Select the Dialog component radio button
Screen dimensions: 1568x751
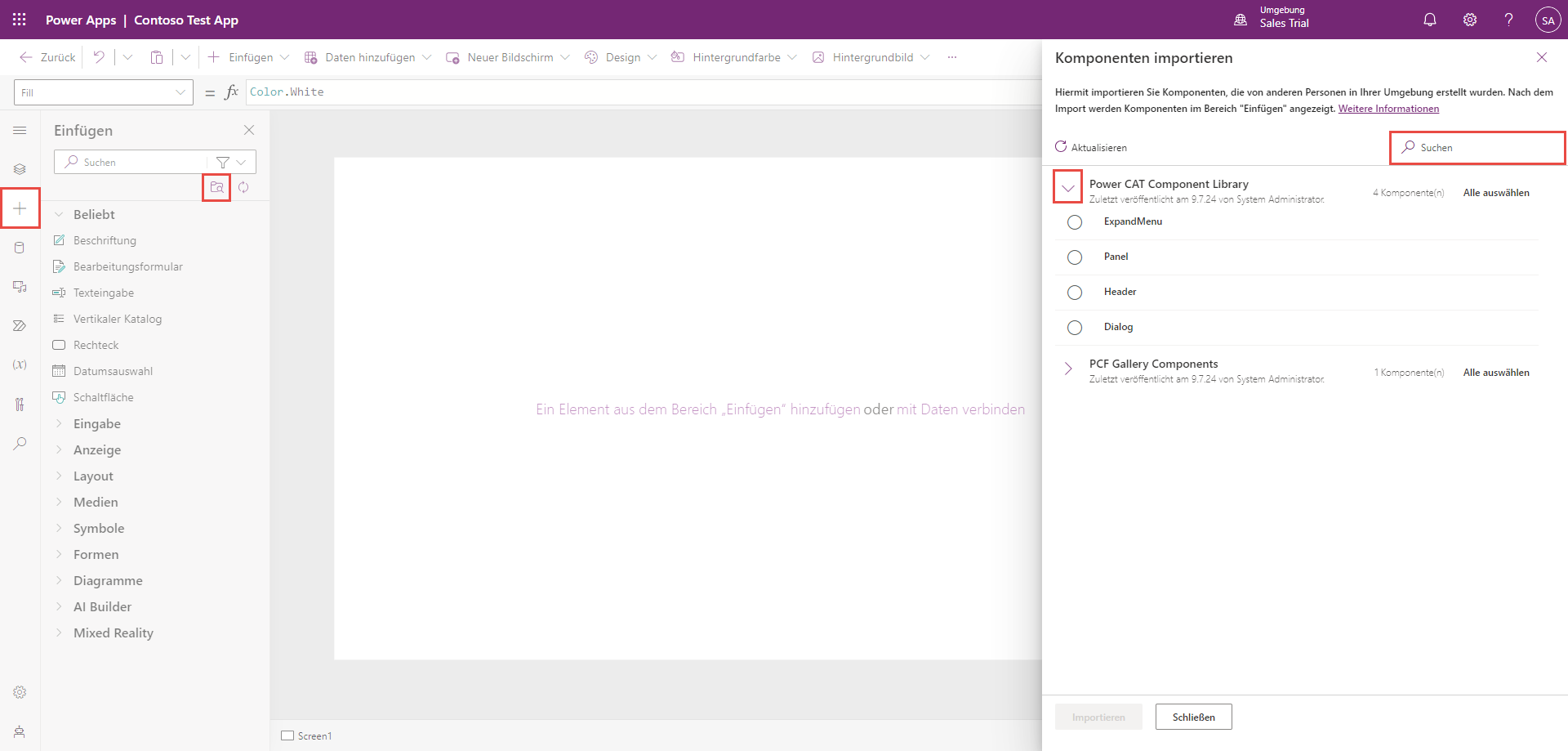[x=1075, y=328]
